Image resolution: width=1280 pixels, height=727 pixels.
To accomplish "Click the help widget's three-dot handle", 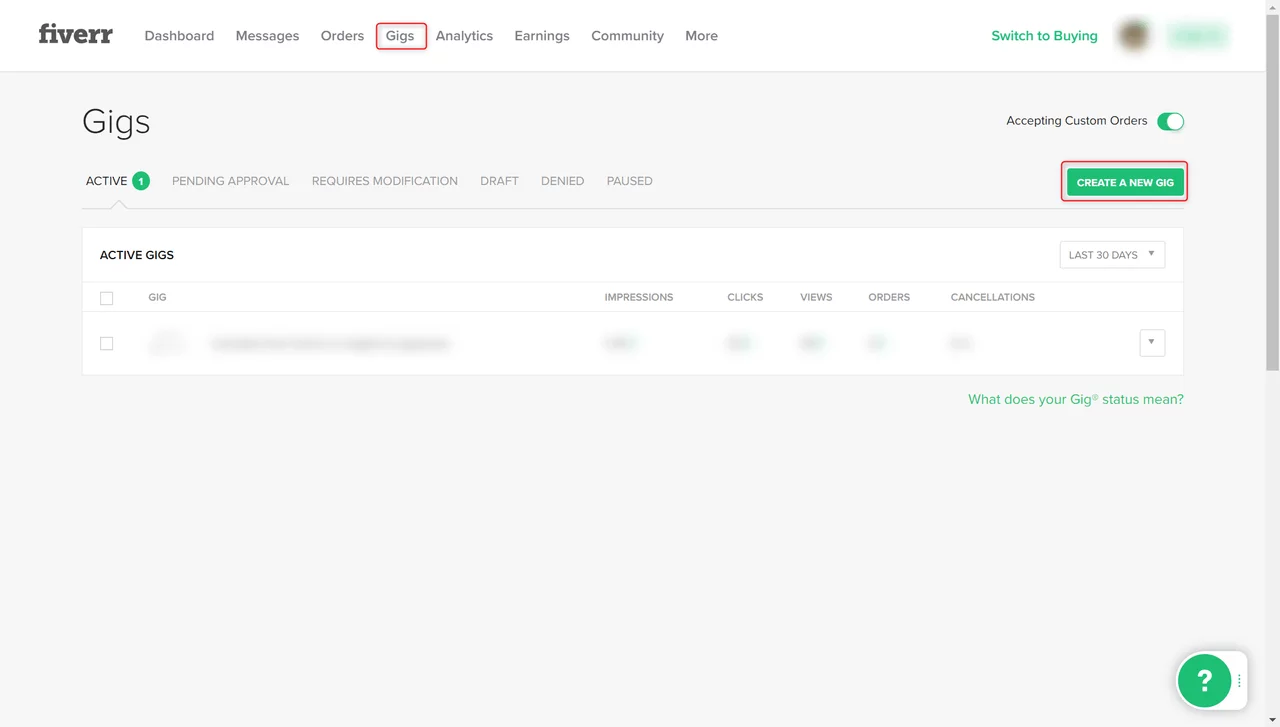I will tap(1239, 680).
